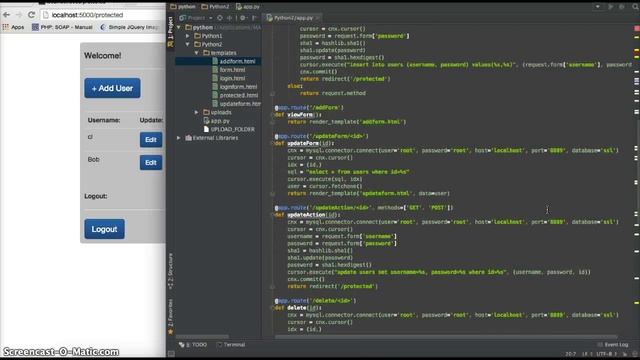Fold the updateForm function via gutter marker

[x=272, y=143]
